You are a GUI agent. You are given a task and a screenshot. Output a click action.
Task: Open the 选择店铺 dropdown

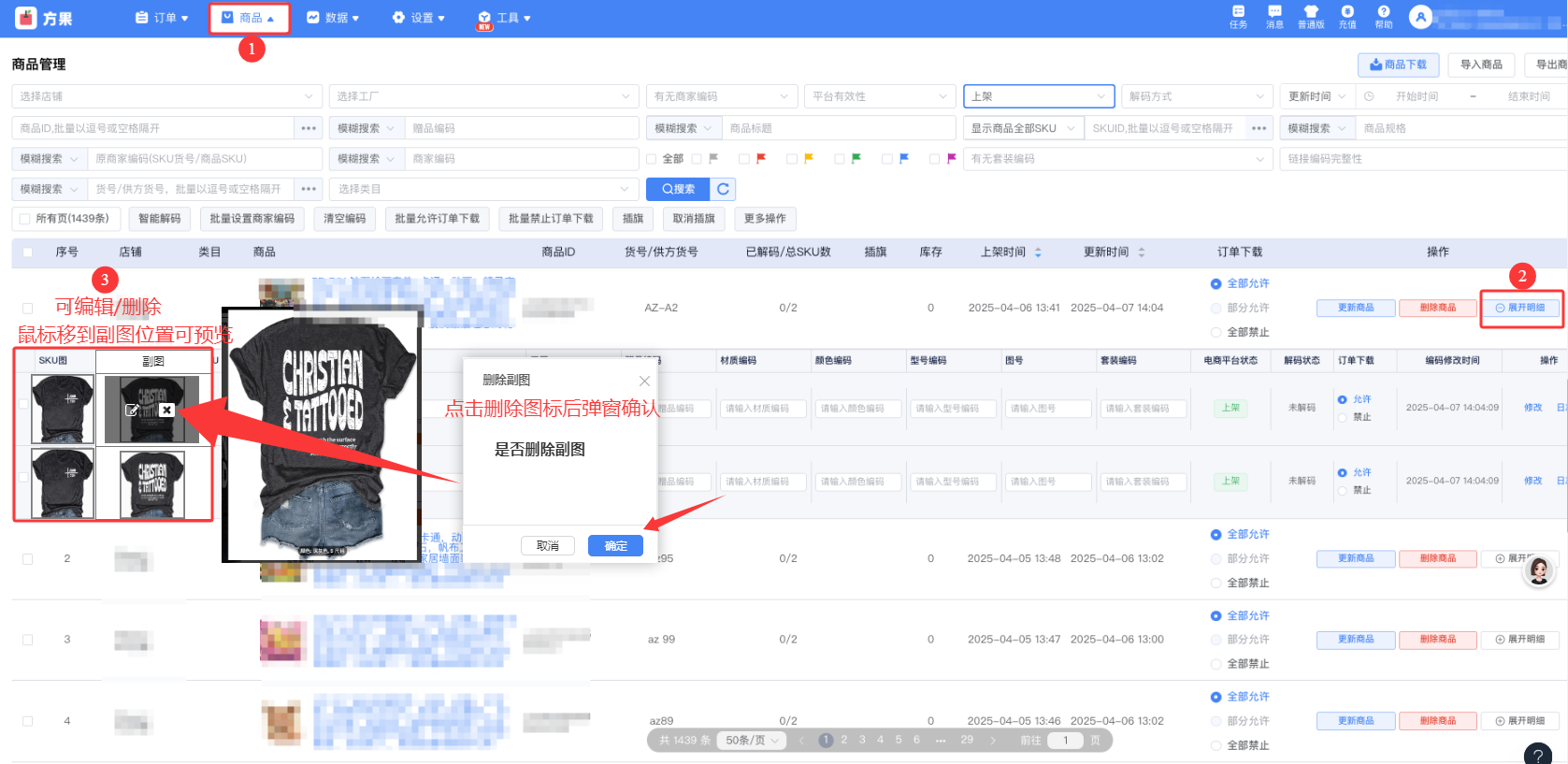167,96
